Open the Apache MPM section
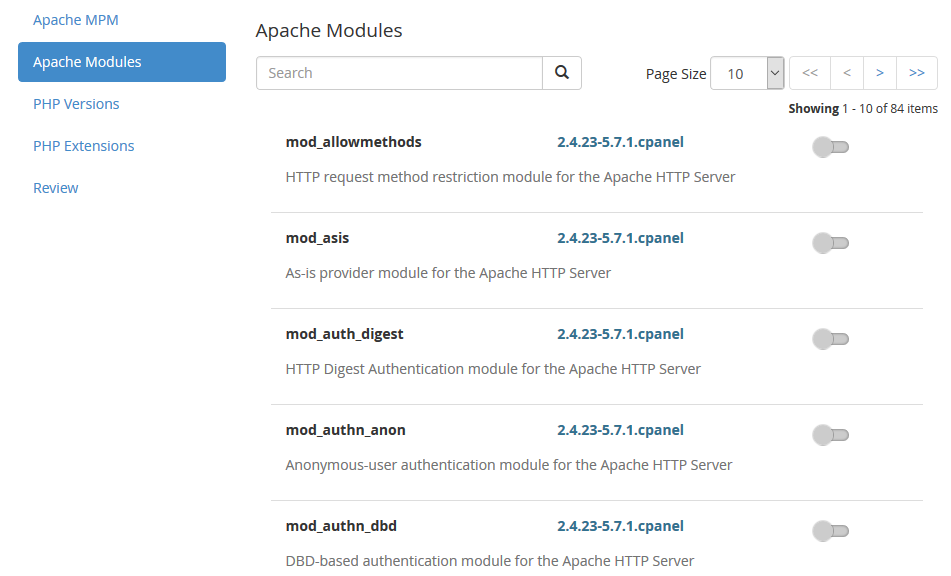Viewport: 951px width, 576px height. [76, 20]
